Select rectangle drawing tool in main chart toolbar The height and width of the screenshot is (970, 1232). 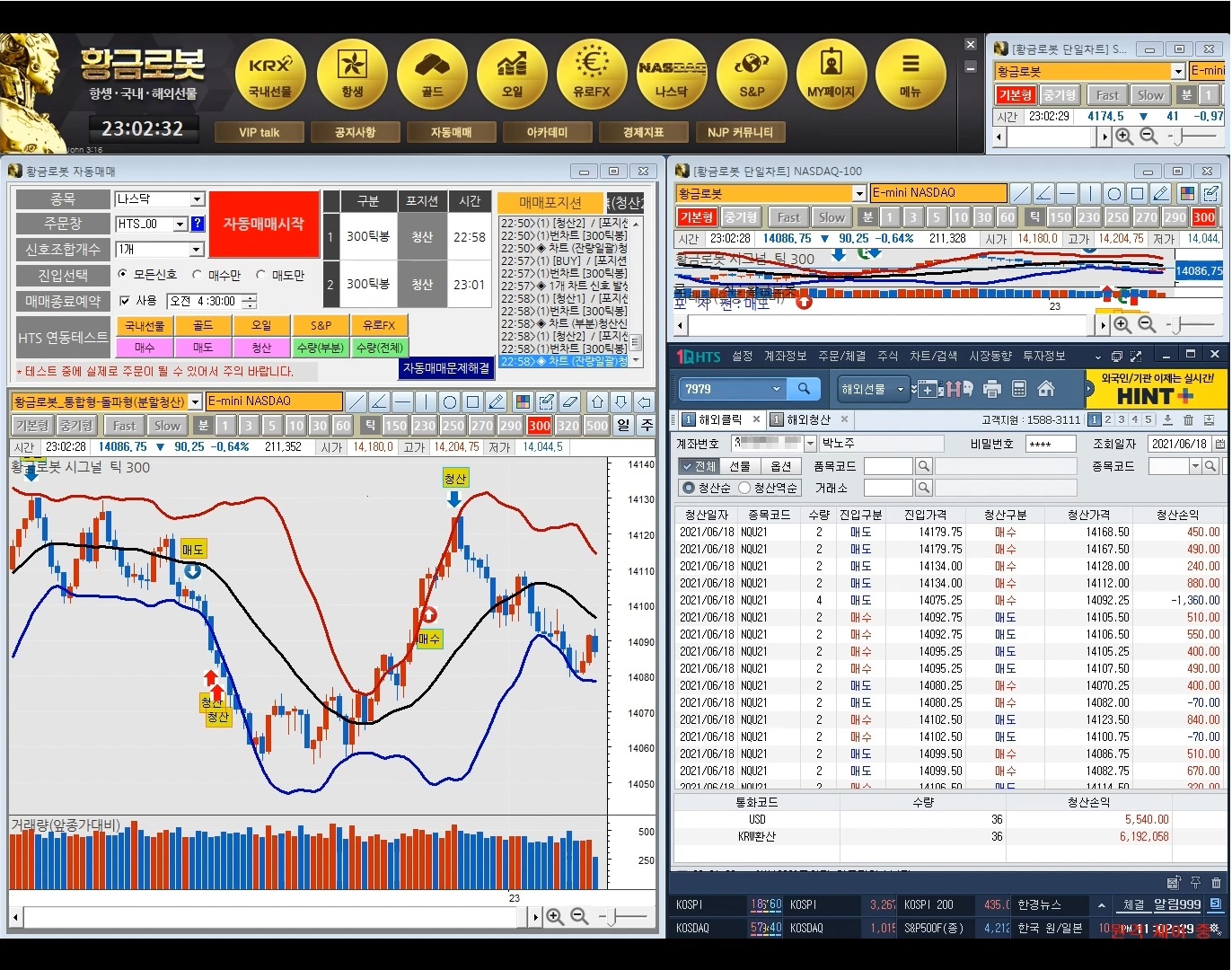coord(473,401)
